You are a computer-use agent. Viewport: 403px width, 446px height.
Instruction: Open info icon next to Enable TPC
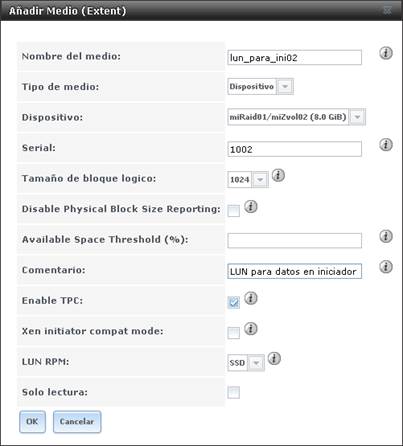(x=251, y=298)
